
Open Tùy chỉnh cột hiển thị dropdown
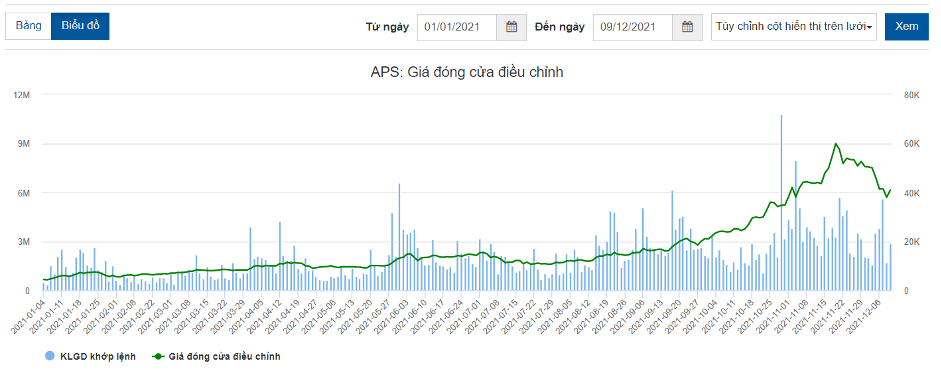795,27
